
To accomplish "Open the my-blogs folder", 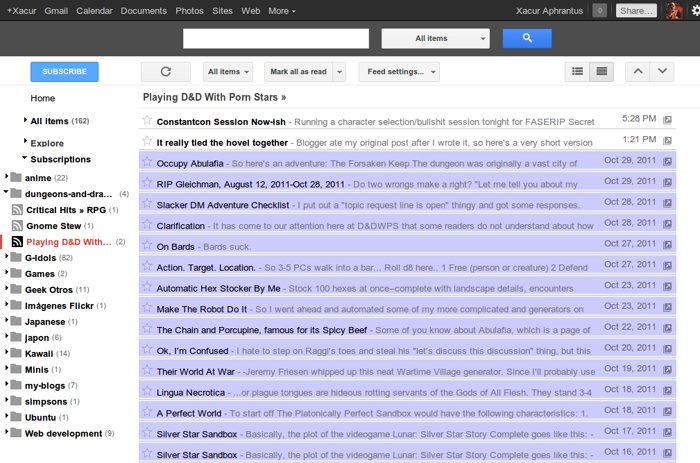I will 45,385.
